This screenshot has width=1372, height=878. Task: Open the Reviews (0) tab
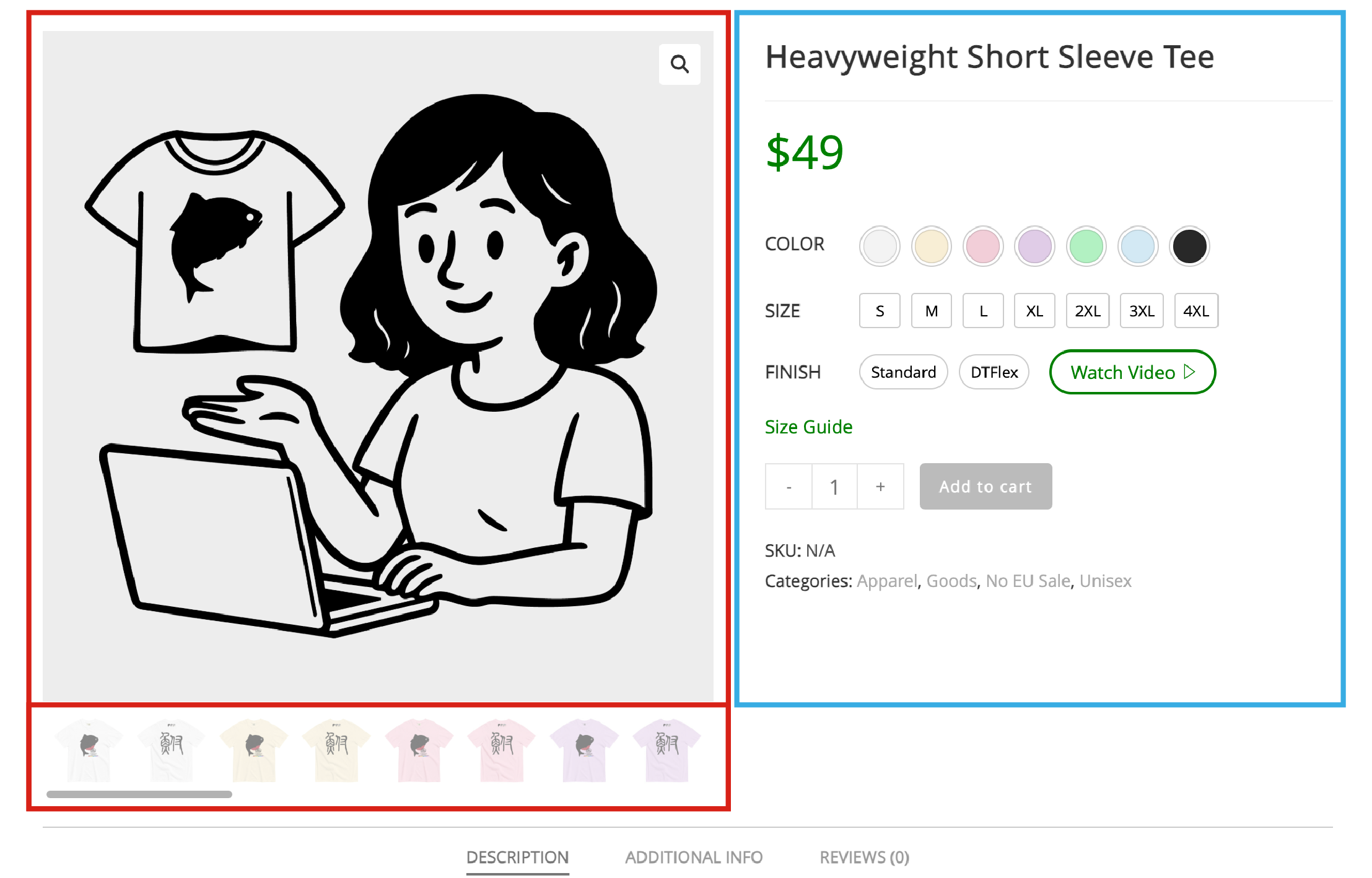pos(864,857)
